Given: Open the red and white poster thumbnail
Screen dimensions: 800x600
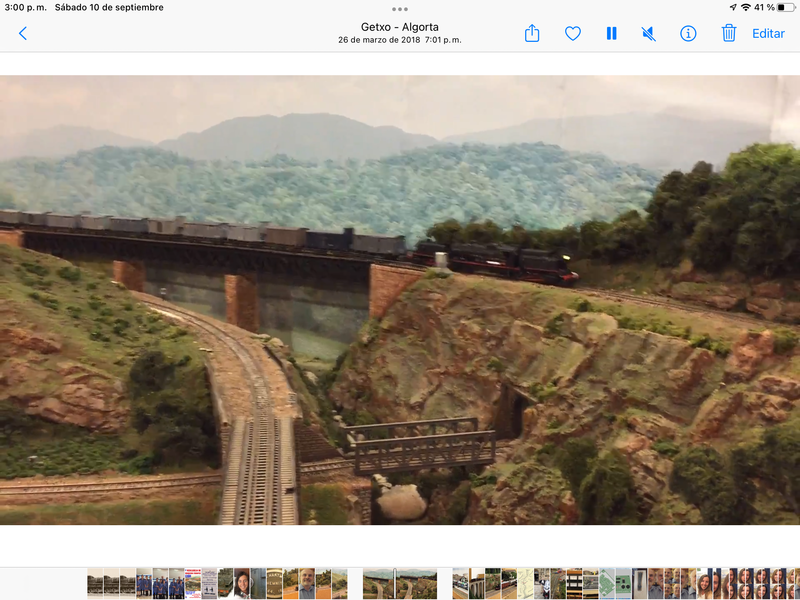Looking at the screenshot, I should tap(193, 583).
